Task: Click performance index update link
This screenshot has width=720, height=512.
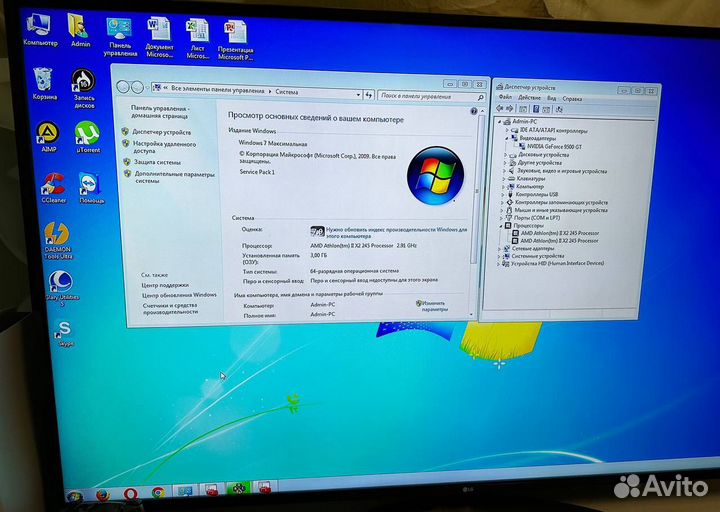Action: pyautogui.click(x=397, y=232)
